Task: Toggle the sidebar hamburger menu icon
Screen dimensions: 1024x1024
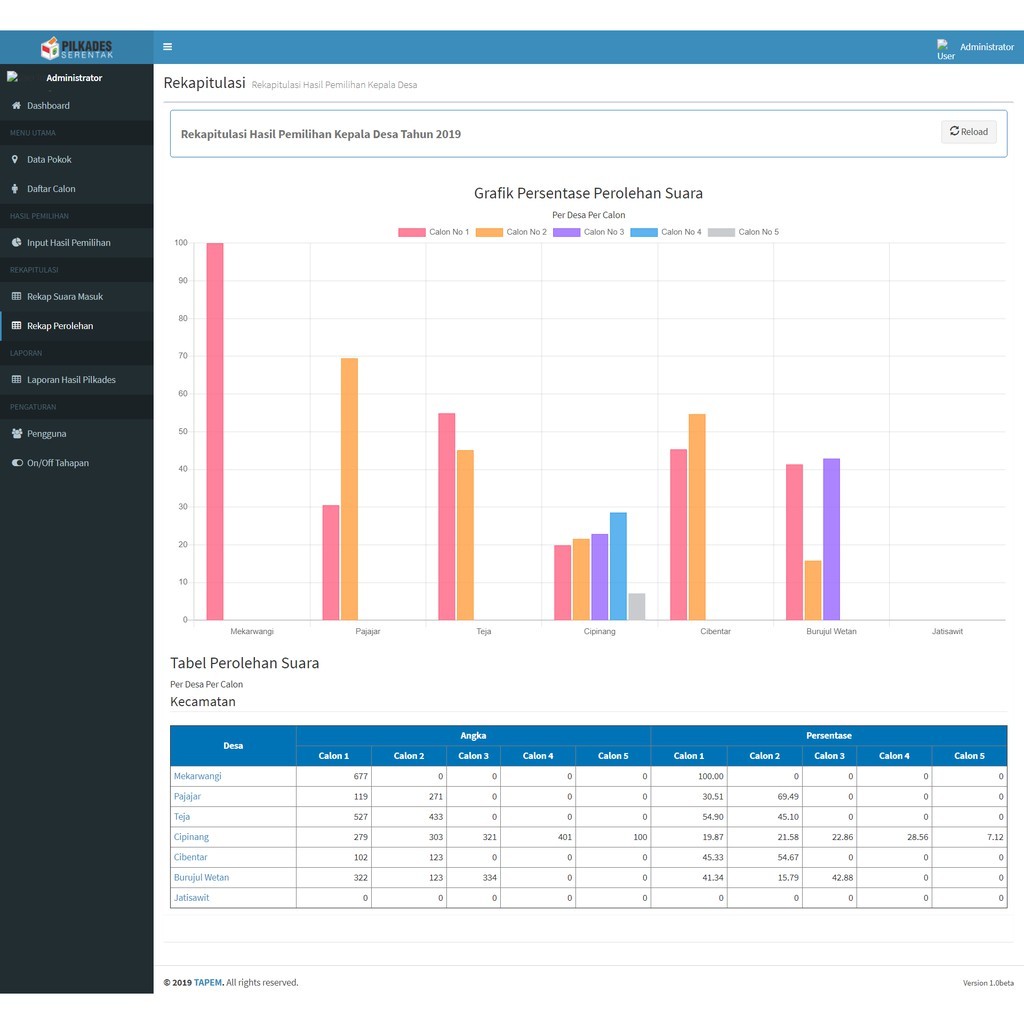Action: pos(167,46)
